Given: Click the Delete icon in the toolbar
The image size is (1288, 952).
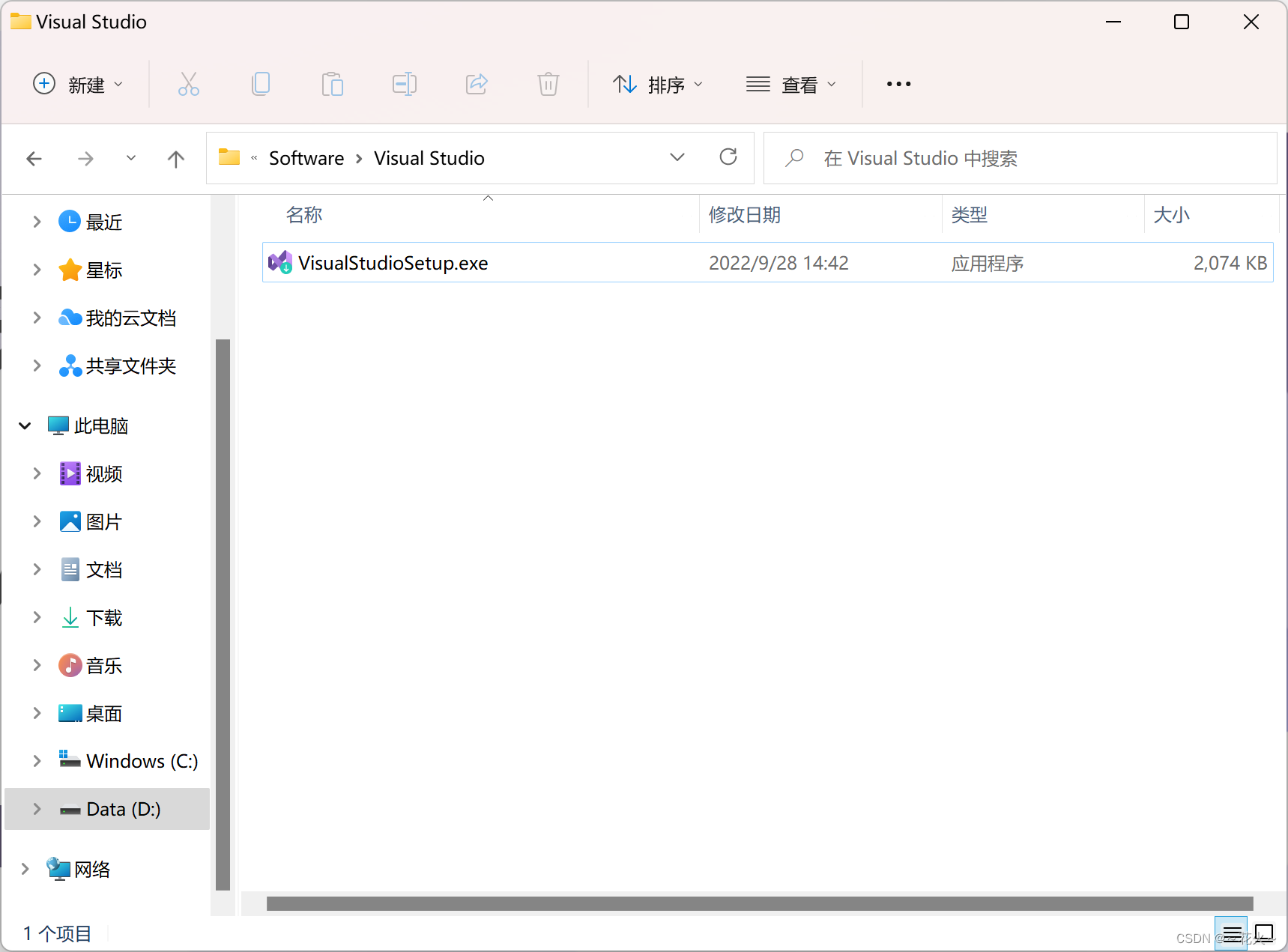Looking at the screenshot, I should point(548,84).
